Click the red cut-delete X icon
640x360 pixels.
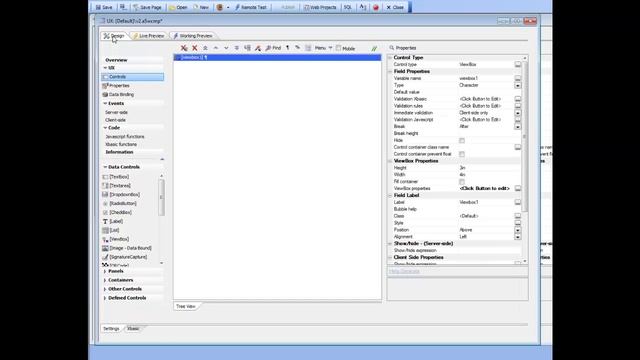pyautogui.click(x=184, y=48)
